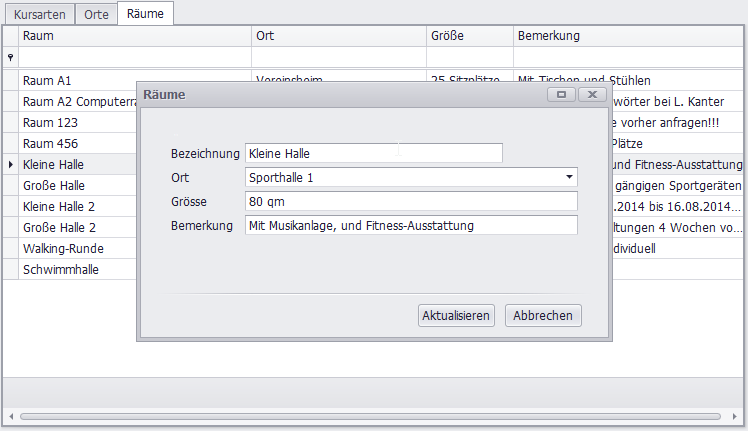Focus the Bezeichnung text field
The height and width of the screenshot is (431, 748).
pyautogui.click(x=373, y=153)
